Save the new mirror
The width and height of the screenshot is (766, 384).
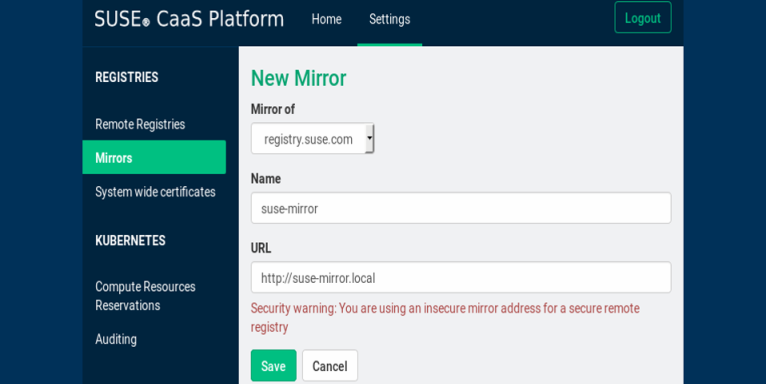pyautogui.click(x=274, y=365)
